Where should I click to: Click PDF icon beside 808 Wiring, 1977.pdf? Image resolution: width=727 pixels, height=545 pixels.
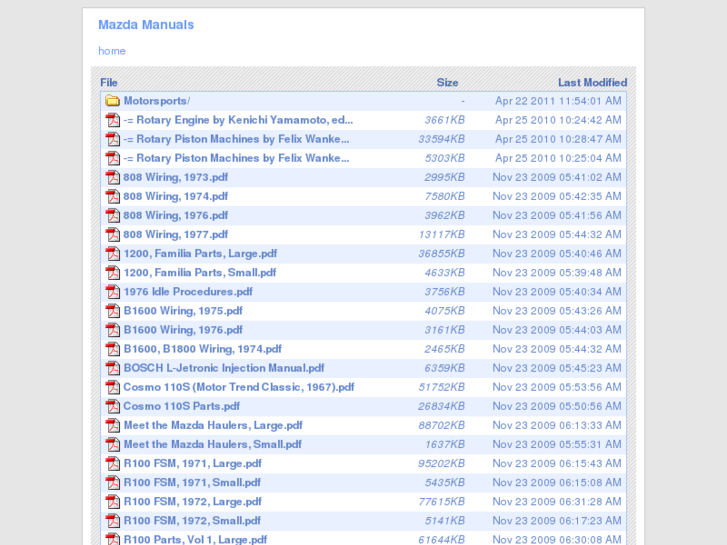[x=112, y=234]
